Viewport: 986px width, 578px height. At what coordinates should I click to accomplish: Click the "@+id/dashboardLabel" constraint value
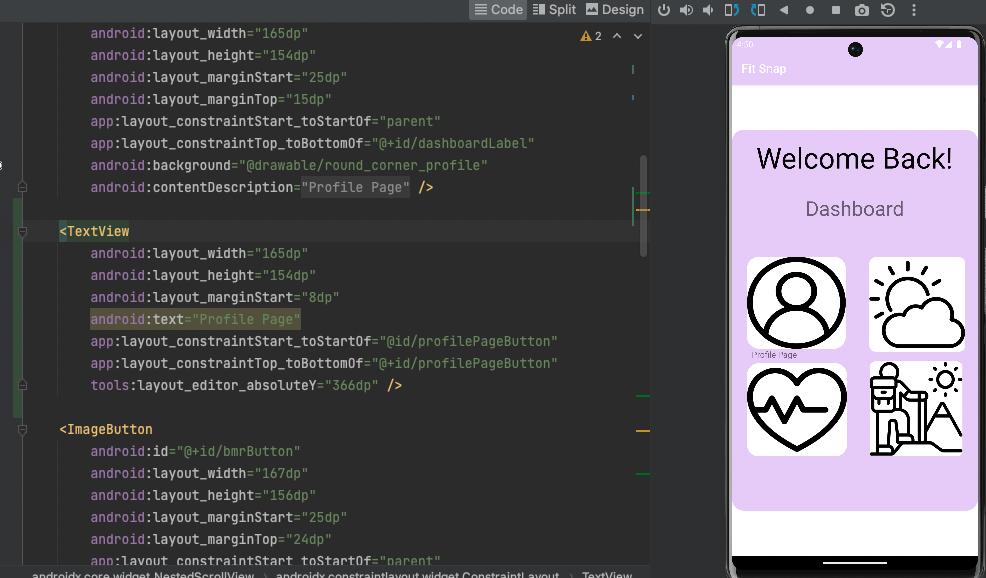[x=453, y=143]
